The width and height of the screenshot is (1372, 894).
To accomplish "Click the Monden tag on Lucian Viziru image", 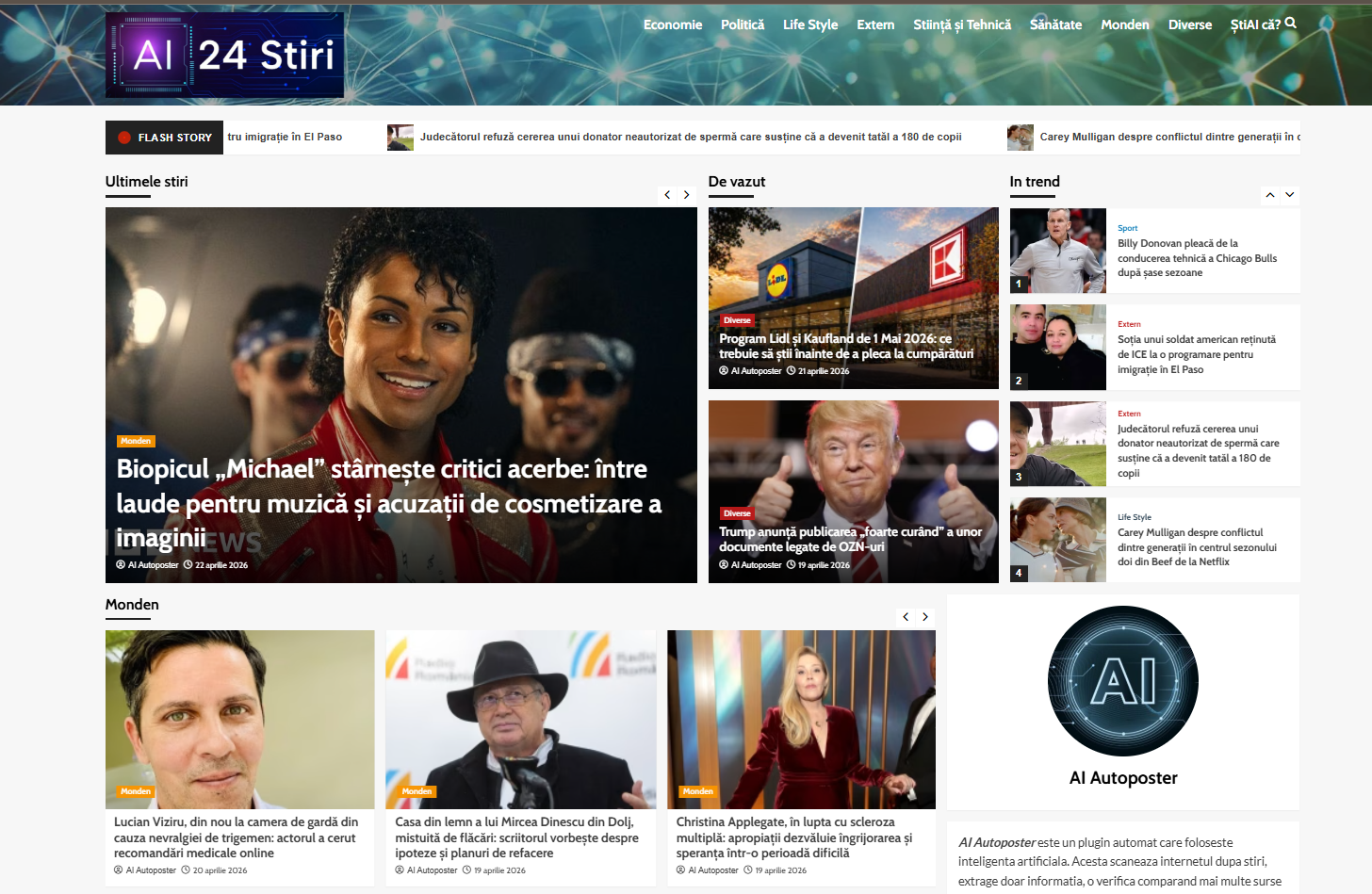I will click(136, 791).
